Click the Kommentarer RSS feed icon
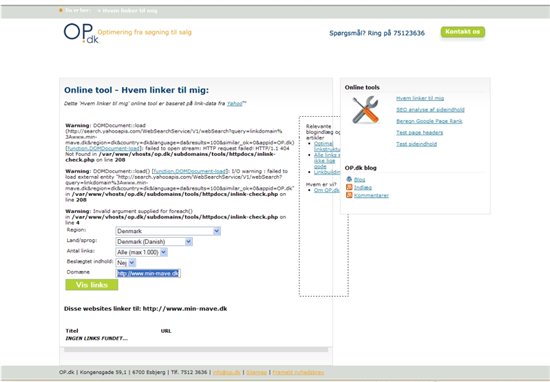This screenshot has width=550, height=382. tap(349, 195)
